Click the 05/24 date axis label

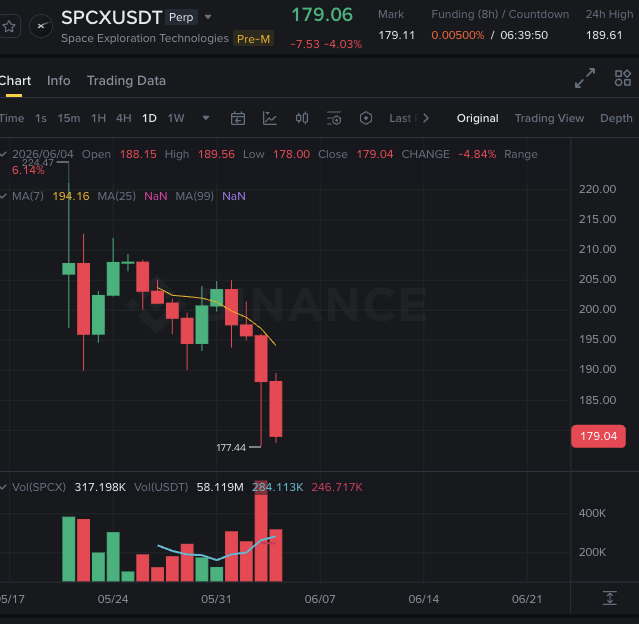tap(113, 599)
